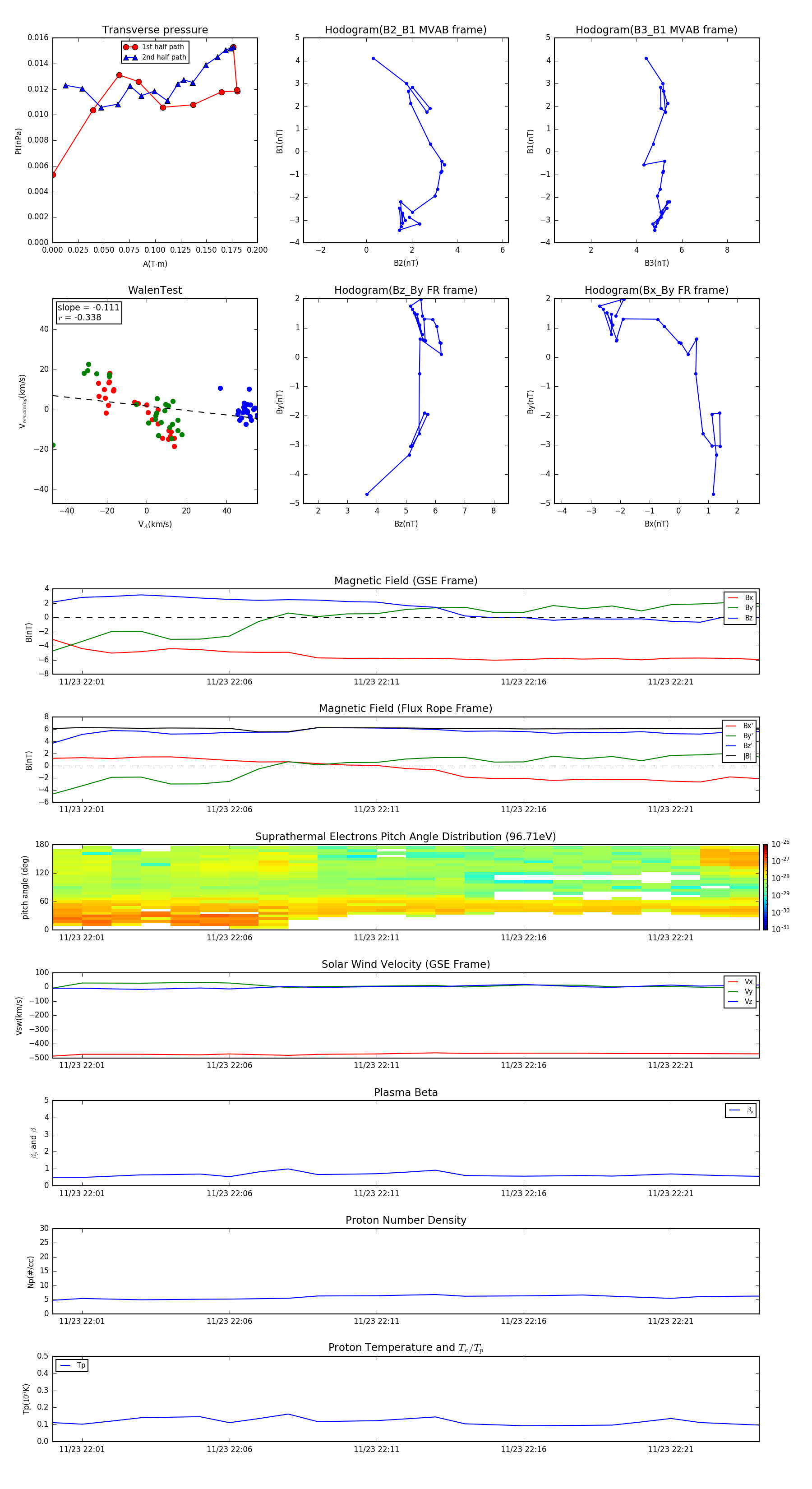The height and width of the screenshot is (1489, 812).
Task: Click the "Magnetic Field (GSE Frame)" title
Action: click(406, 581)
